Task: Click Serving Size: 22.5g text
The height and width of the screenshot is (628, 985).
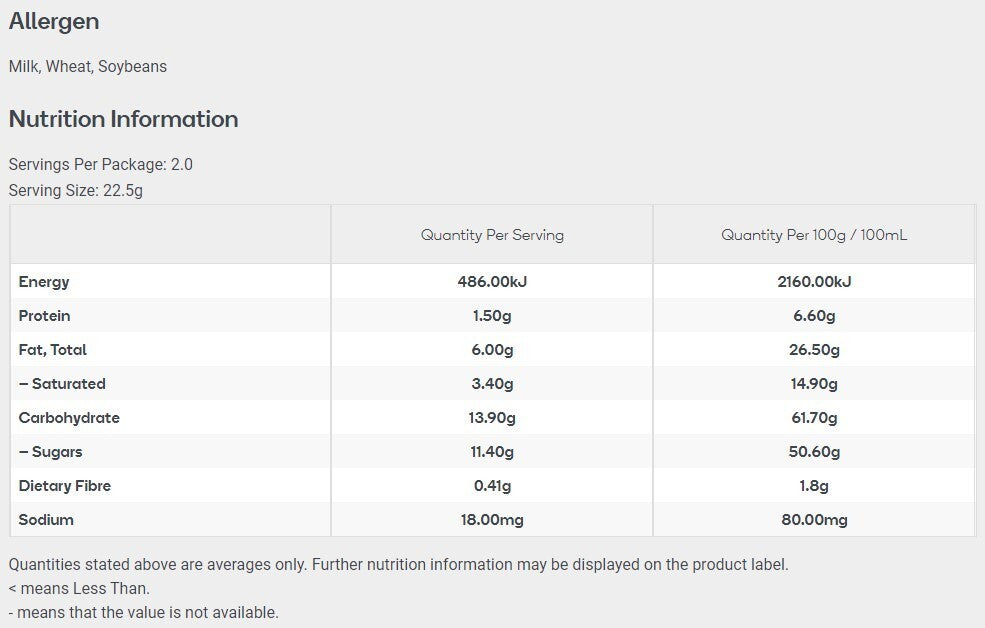Action: coord(76,190)
